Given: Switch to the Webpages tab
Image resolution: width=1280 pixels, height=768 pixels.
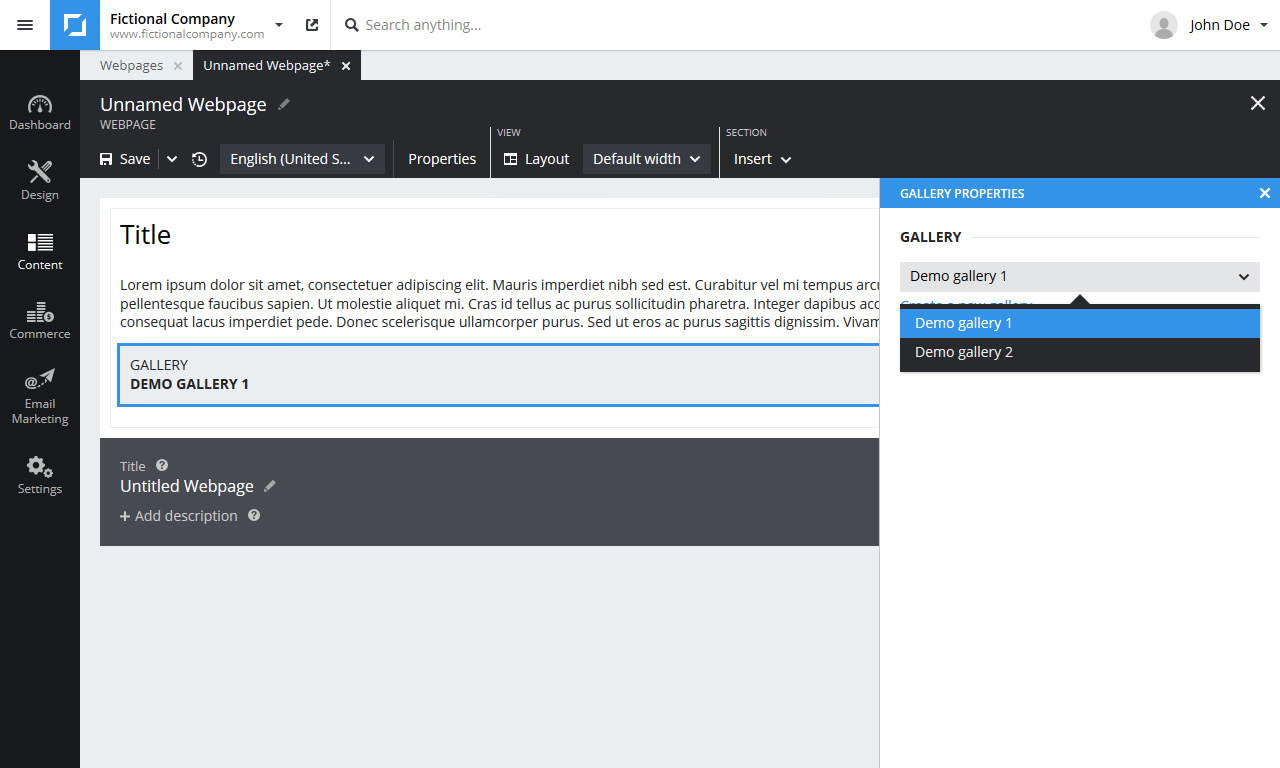Looking at the screenshot, I should click(x=131, y=66).
